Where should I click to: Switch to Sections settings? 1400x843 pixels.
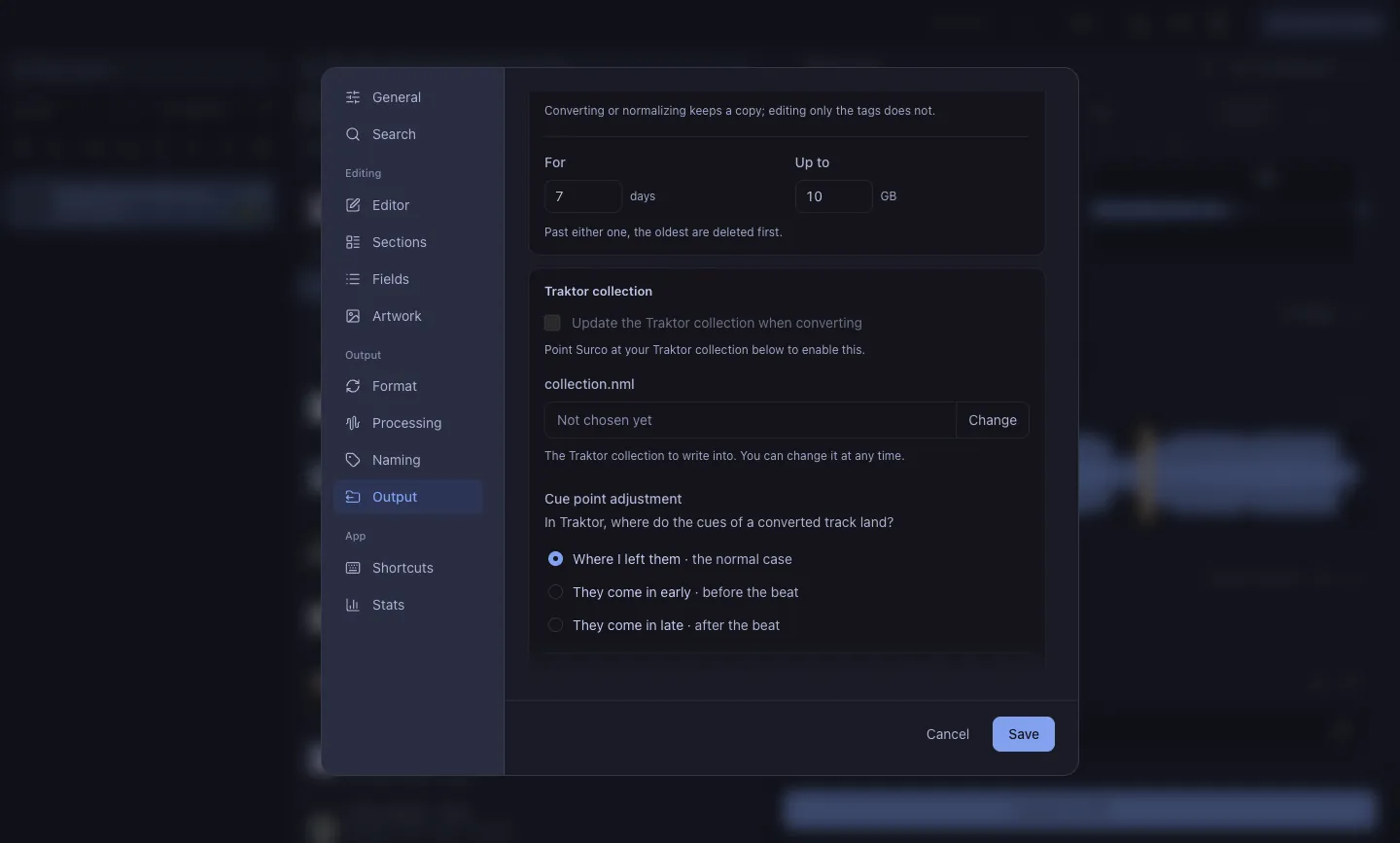(x=407, y=242)
